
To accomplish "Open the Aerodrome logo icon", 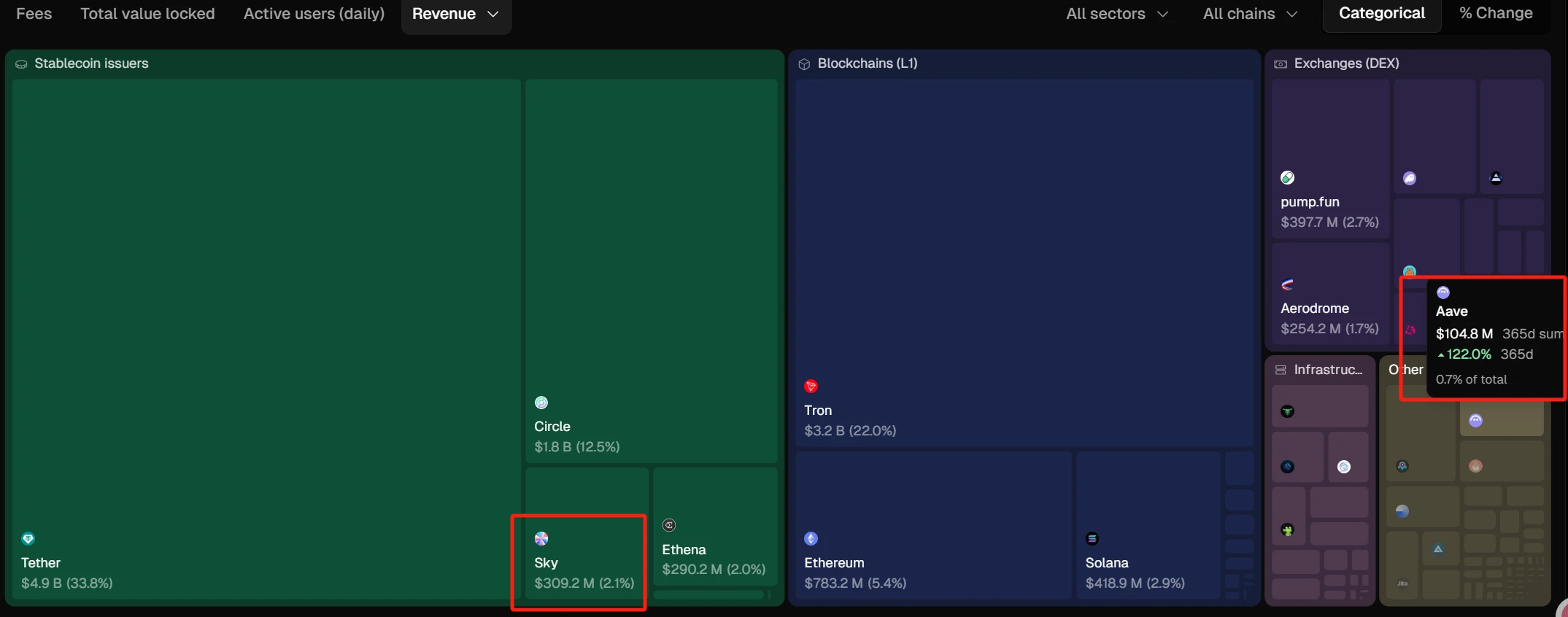I will point(1288,284).
